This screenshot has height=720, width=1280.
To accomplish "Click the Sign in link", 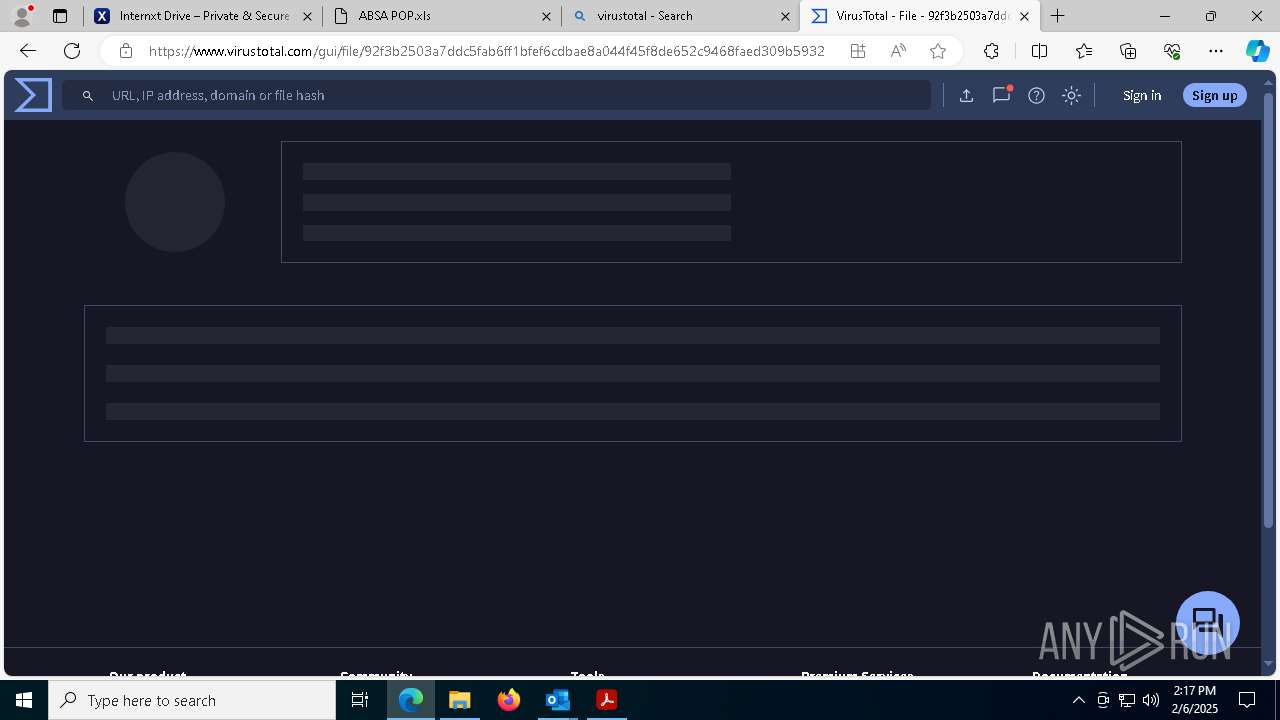I will point(1142,95).
